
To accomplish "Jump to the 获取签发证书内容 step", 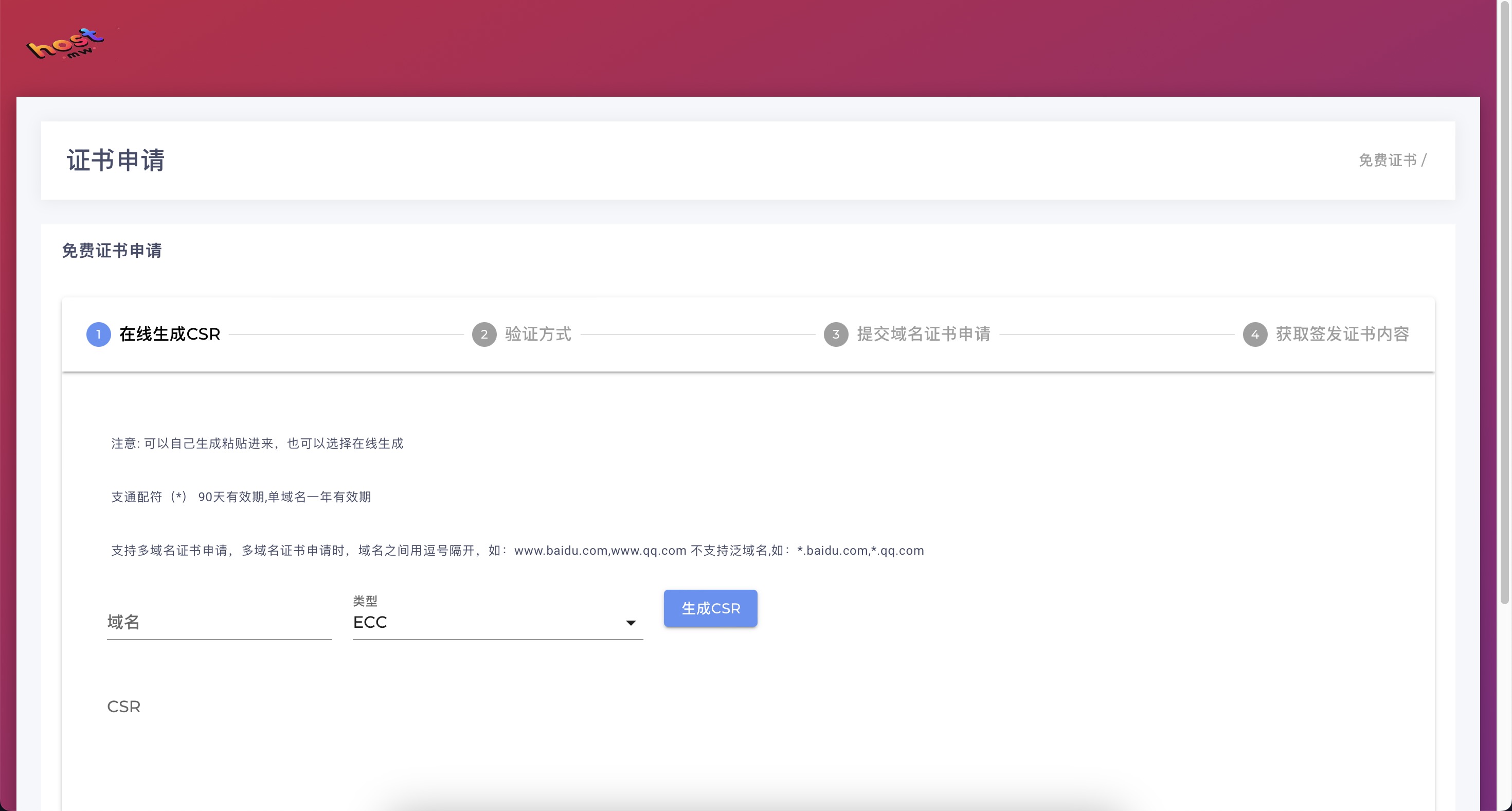I will (1342, 334).
